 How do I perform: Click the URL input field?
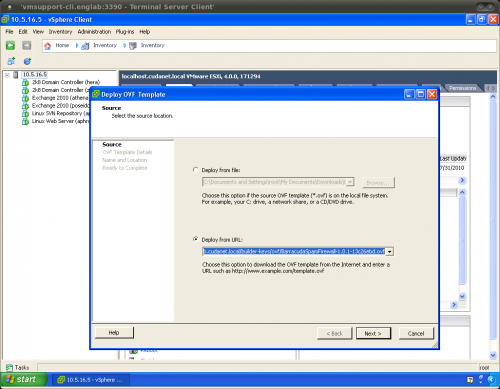(294, 251)
